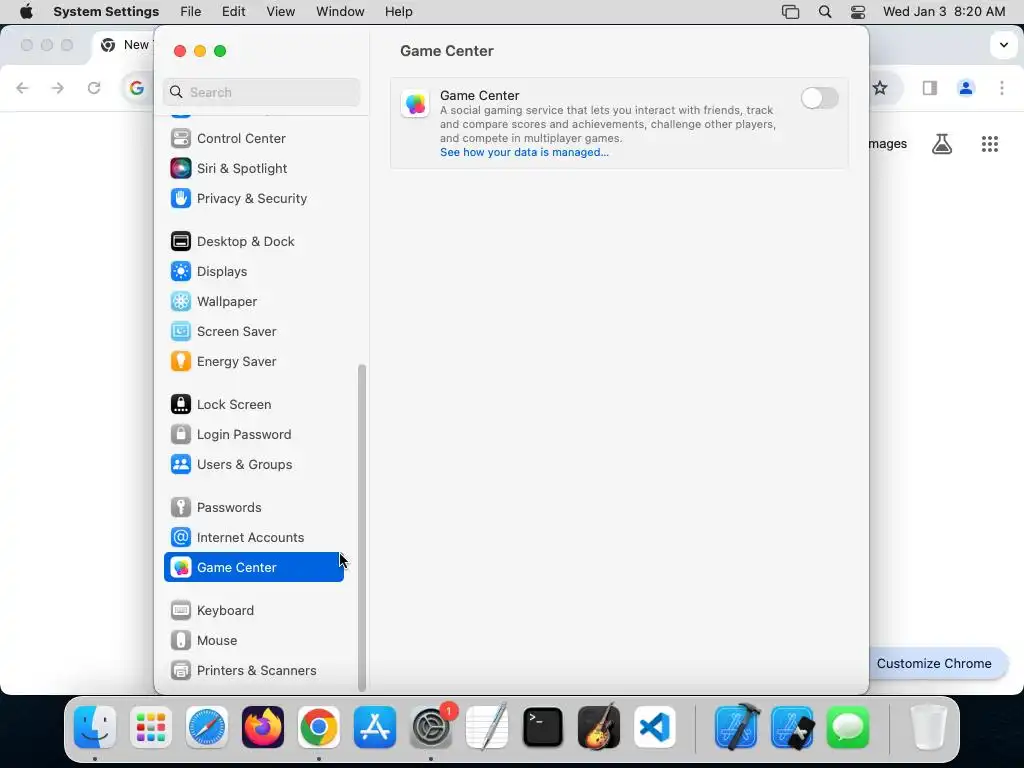Image resolution: width=1024 pixels, height=768 pixels.
Task: Bookmark this page with Chrome's star
Action: point(880,88)
